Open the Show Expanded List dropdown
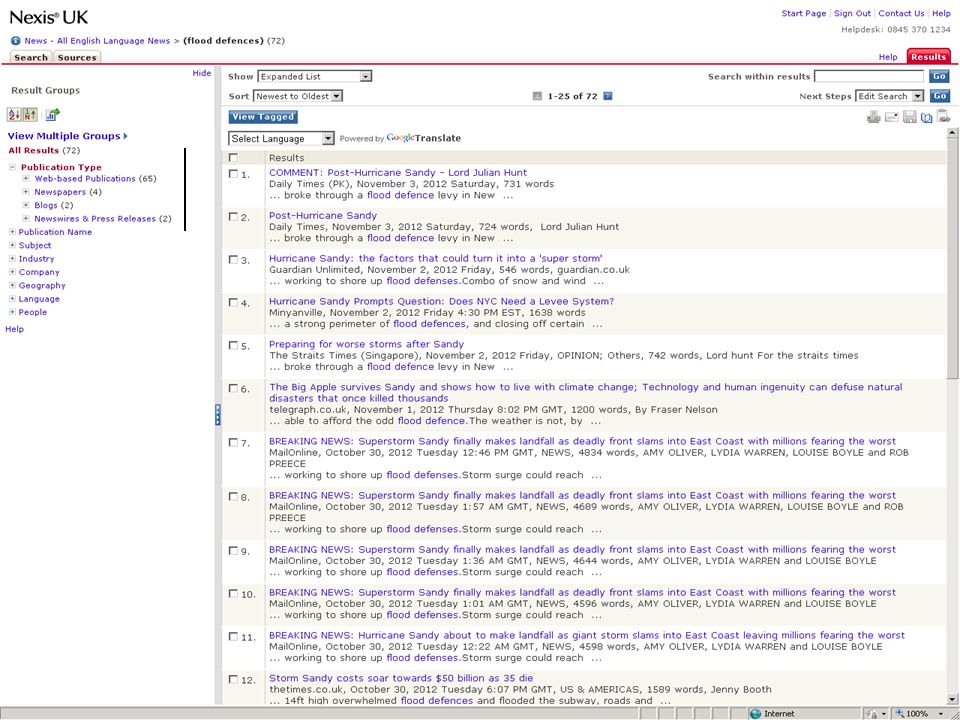The image size is (960, 720). [x=315, y=77]
